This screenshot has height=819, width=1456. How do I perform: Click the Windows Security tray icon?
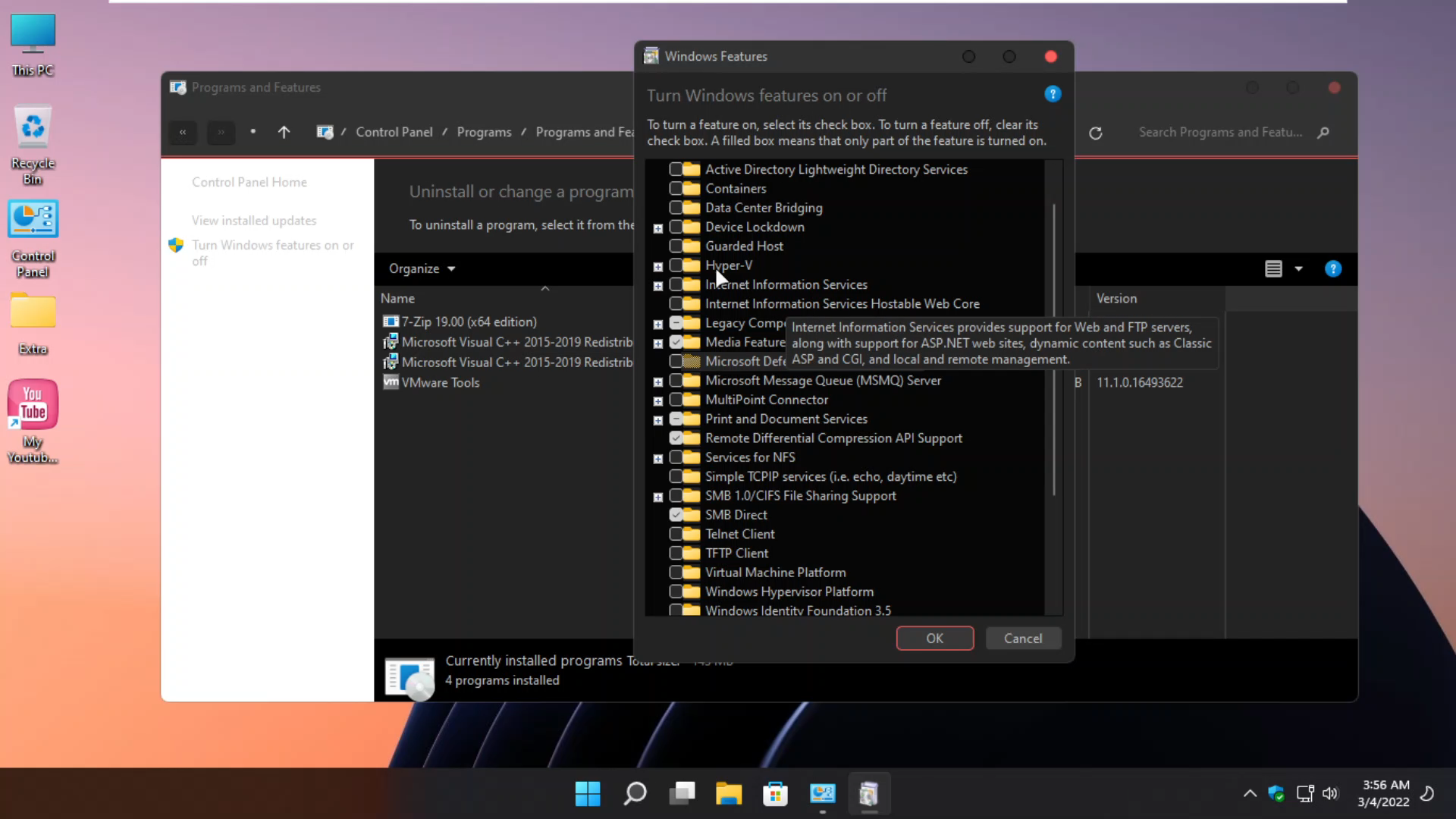tap(1276, 794)
